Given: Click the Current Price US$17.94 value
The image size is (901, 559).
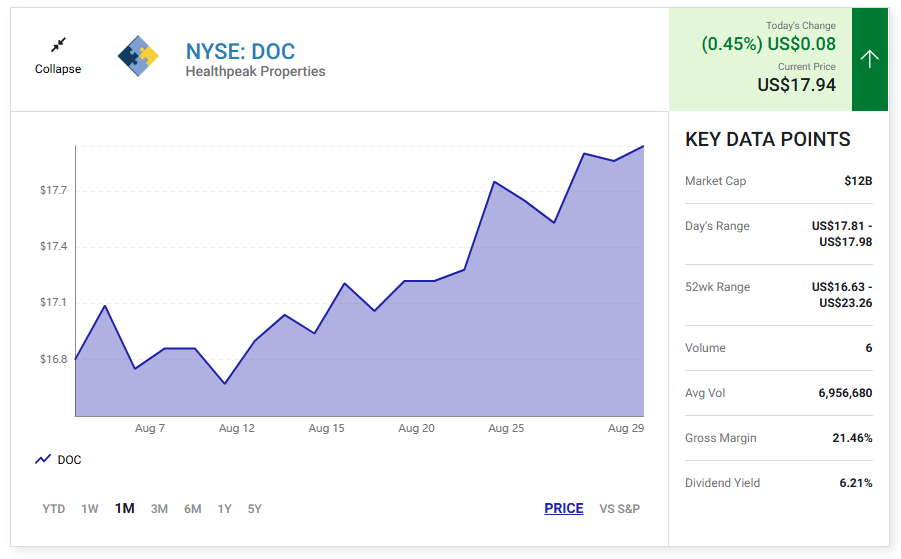Looking at the screenshot, I should click(x=796, y=85).
